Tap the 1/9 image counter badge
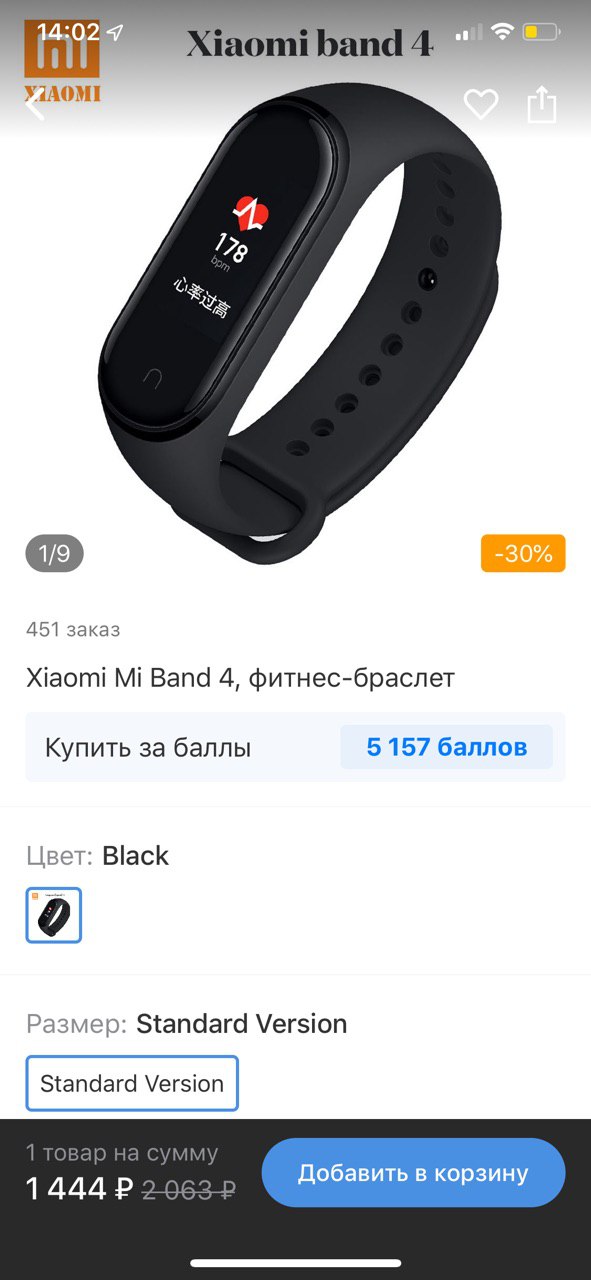Viewport: 591px width, 1280px height. coord(54,553)
